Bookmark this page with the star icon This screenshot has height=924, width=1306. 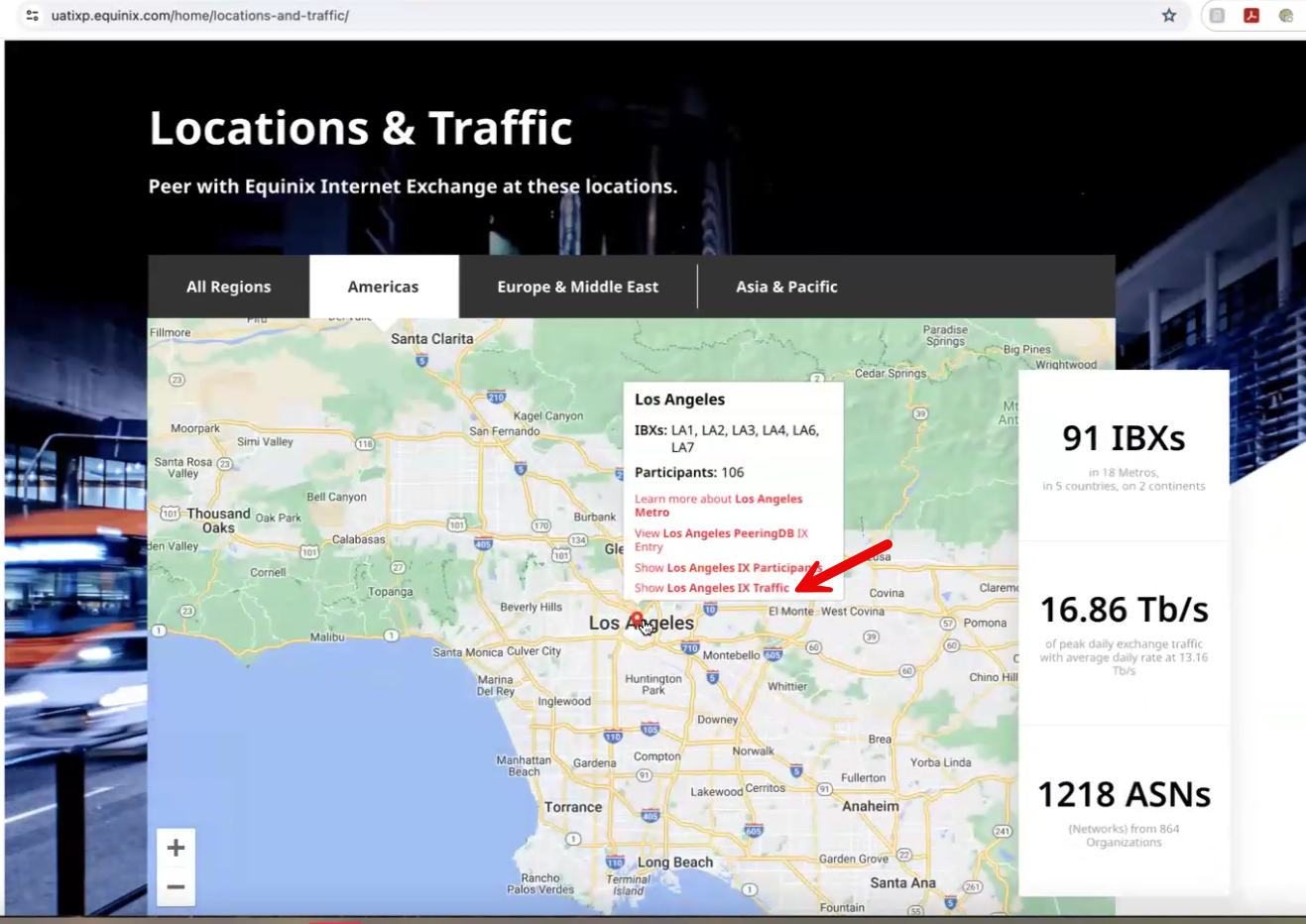pyautogui.click(x=1169, y=15)
